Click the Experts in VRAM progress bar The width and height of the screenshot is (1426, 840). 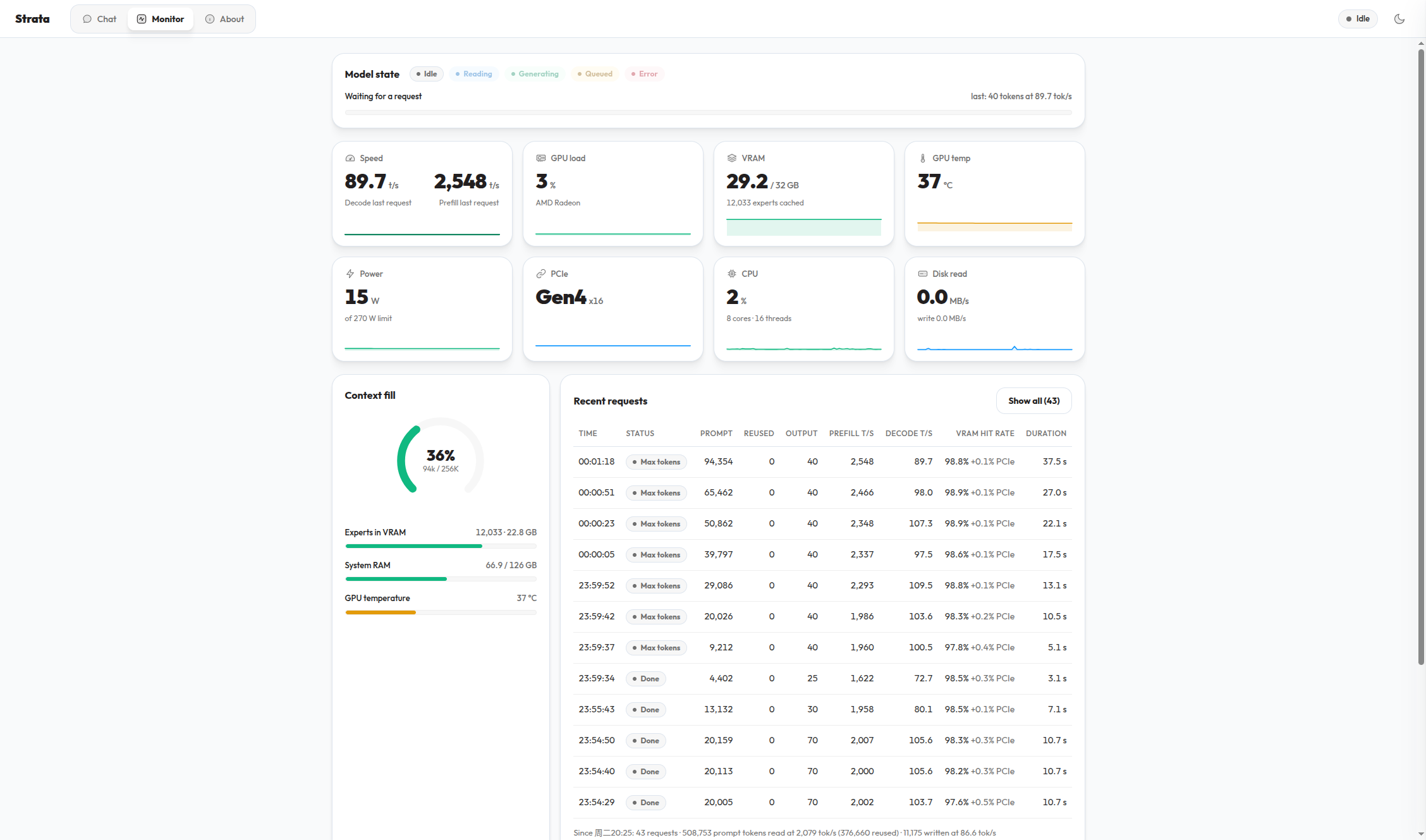(x=441, y=546)
